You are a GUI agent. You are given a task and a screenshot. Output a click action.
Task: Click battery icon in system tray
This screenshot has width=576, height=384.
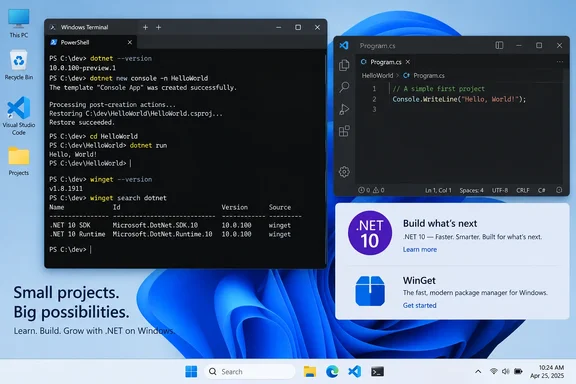[518, 372]
